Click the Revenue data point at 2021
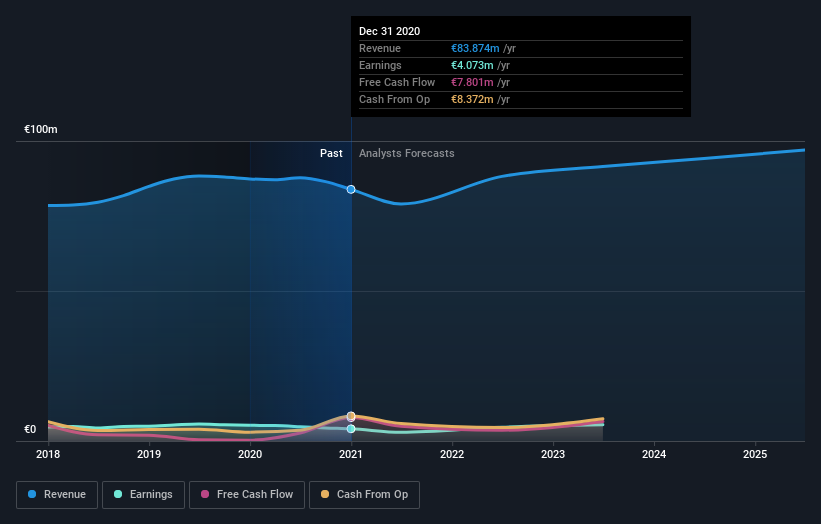The width and height of the screenshot is (821, 524). [351, 189]
